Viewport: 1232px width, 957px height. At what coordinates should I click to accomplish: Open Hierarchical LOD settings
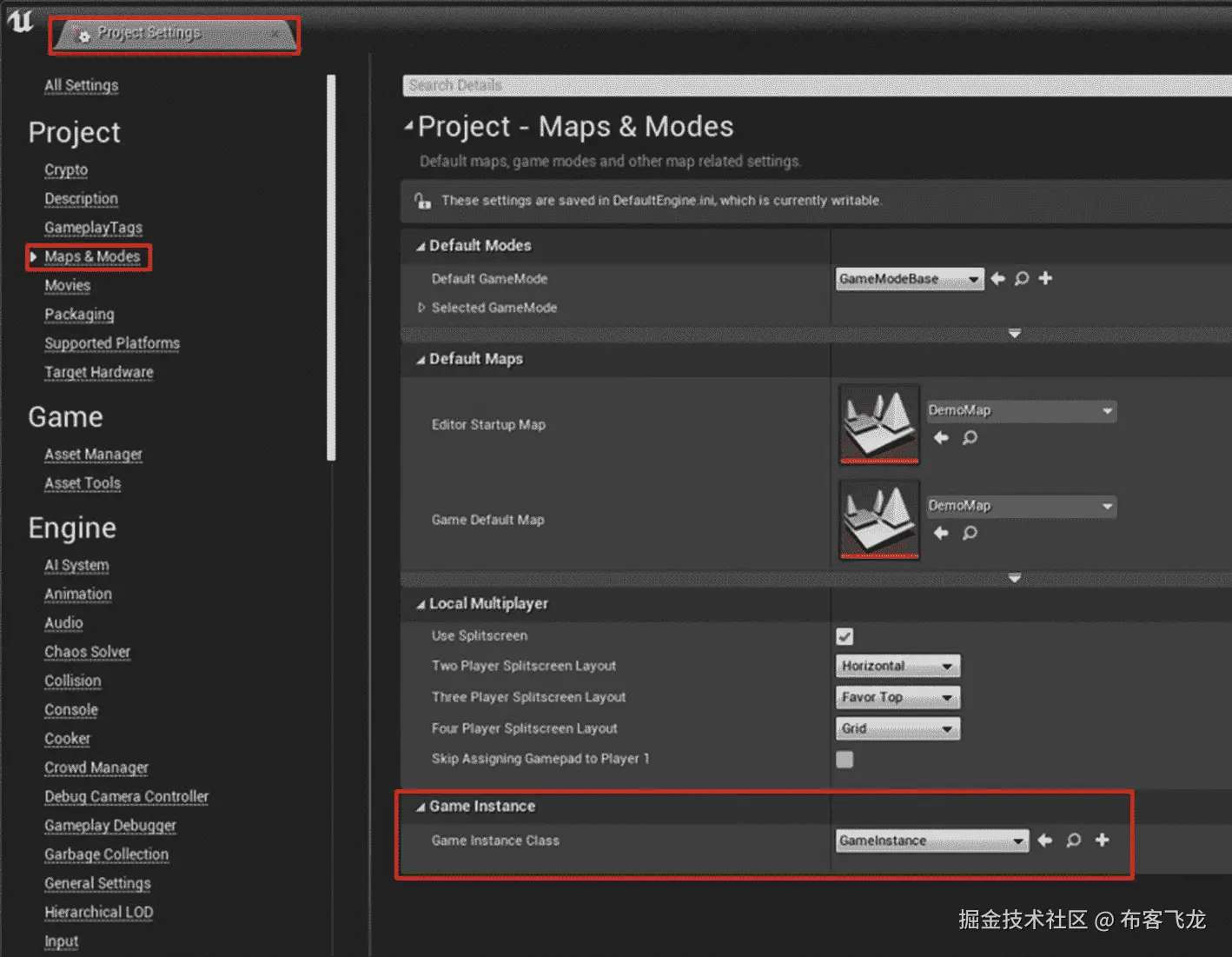point(98,912)
